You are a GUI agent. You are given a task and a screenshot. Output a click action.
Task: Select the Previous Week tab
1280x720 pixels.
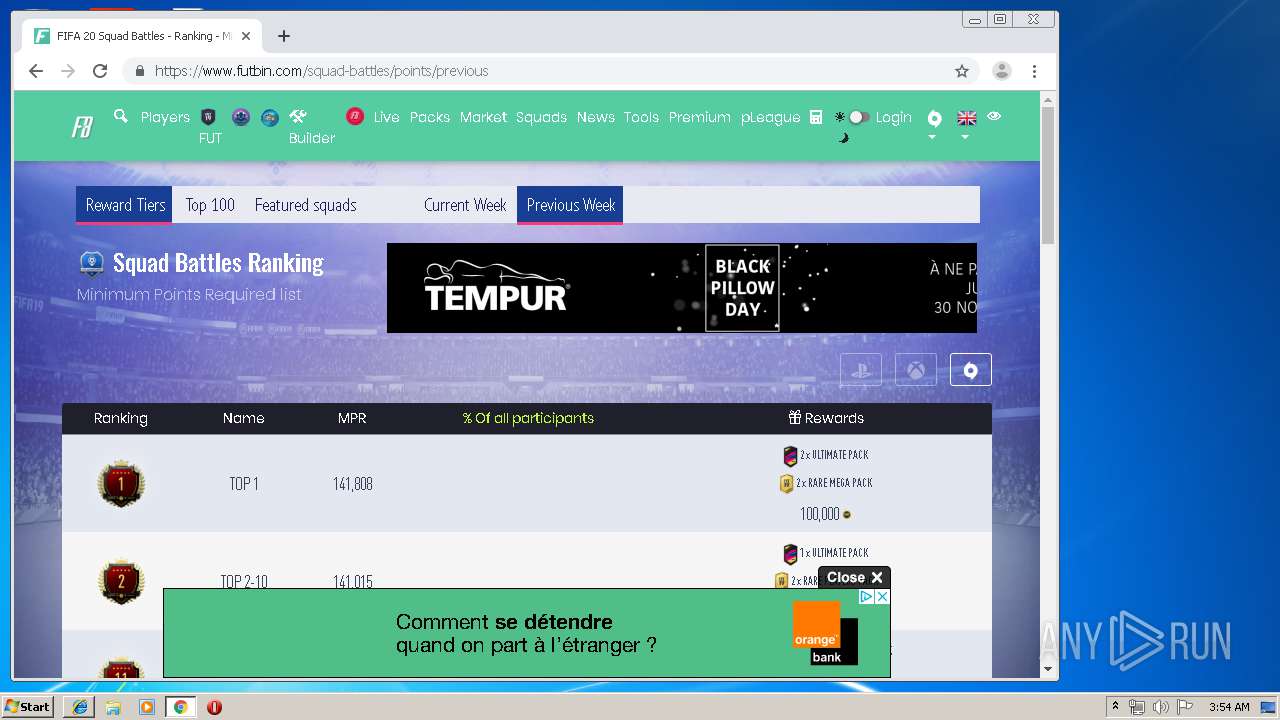click(570, 205)
